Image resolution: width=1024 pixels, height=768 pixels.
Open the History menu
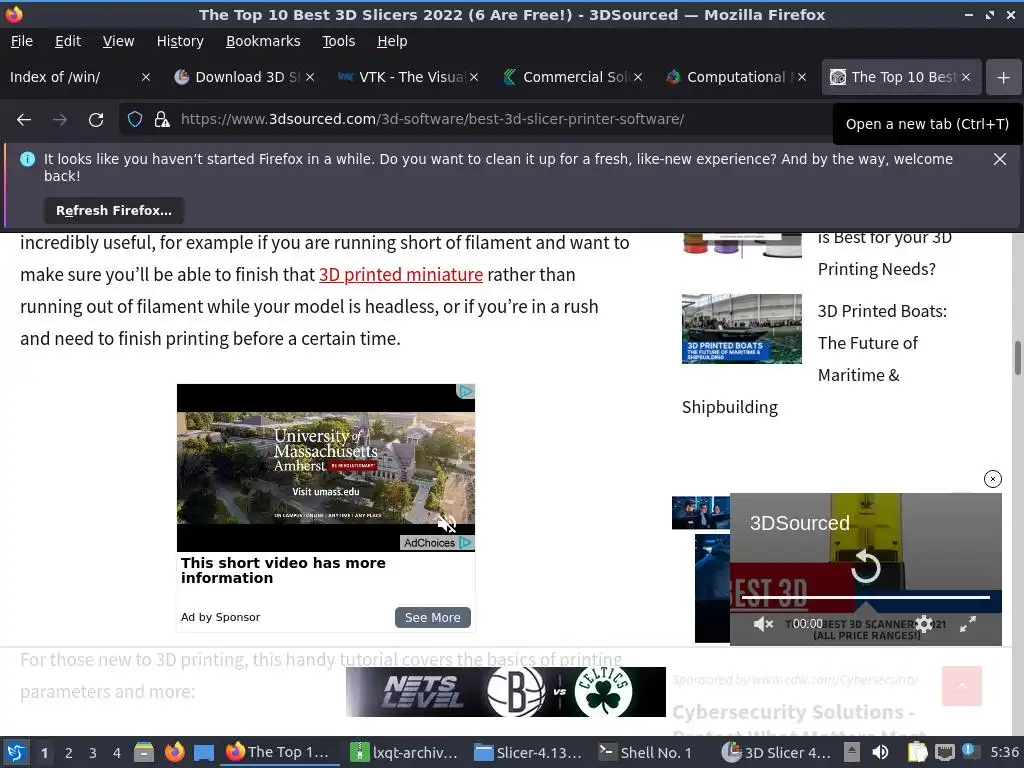point(180,41)
